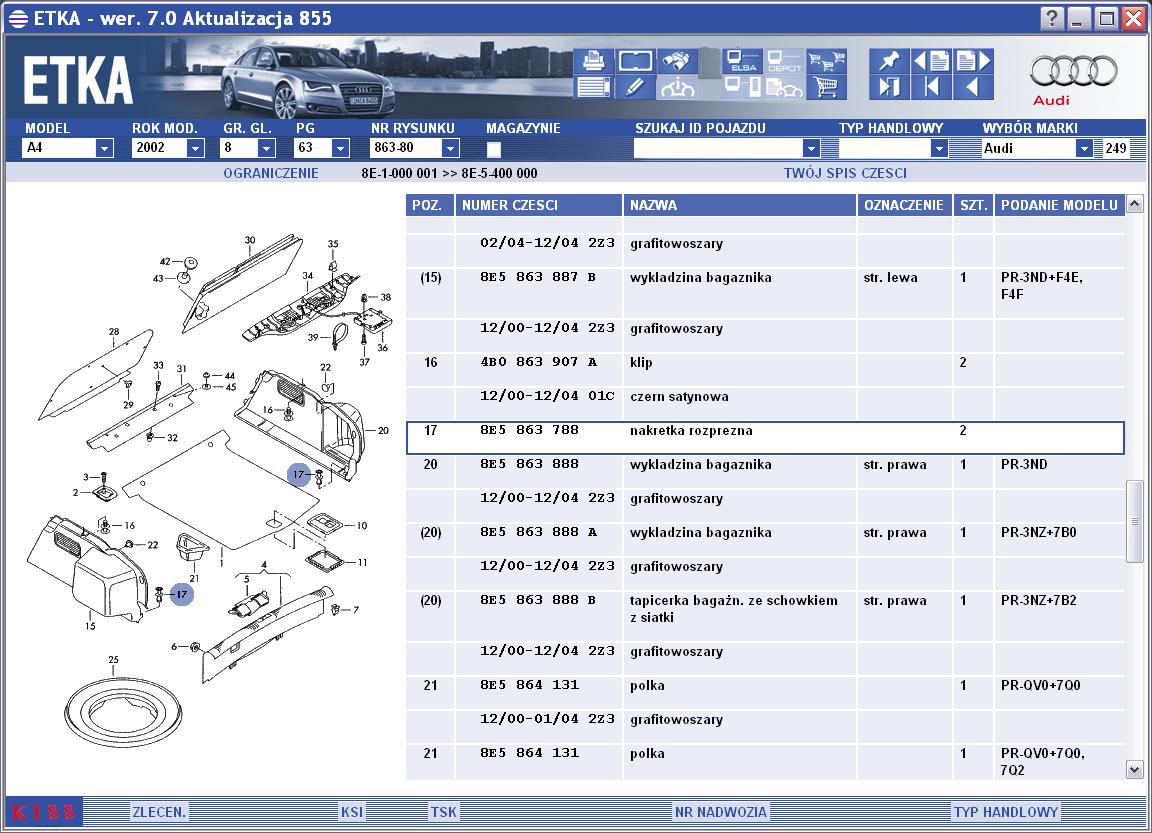
Task: Click TSK in the status bar
Action: click(x=443, y=812)
